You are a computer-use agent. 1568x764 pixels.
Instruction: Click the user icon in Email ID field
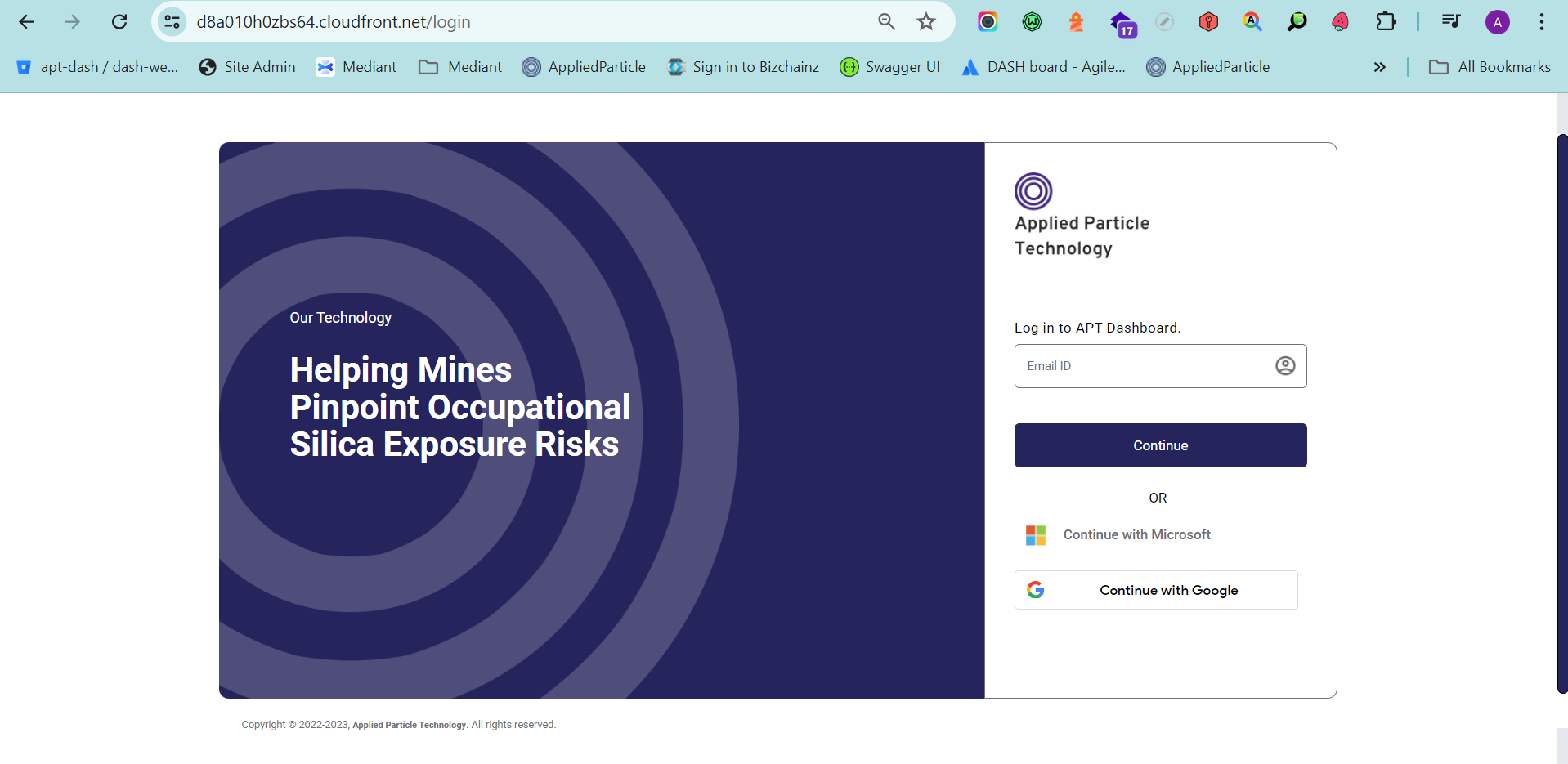pos(1285,366)
